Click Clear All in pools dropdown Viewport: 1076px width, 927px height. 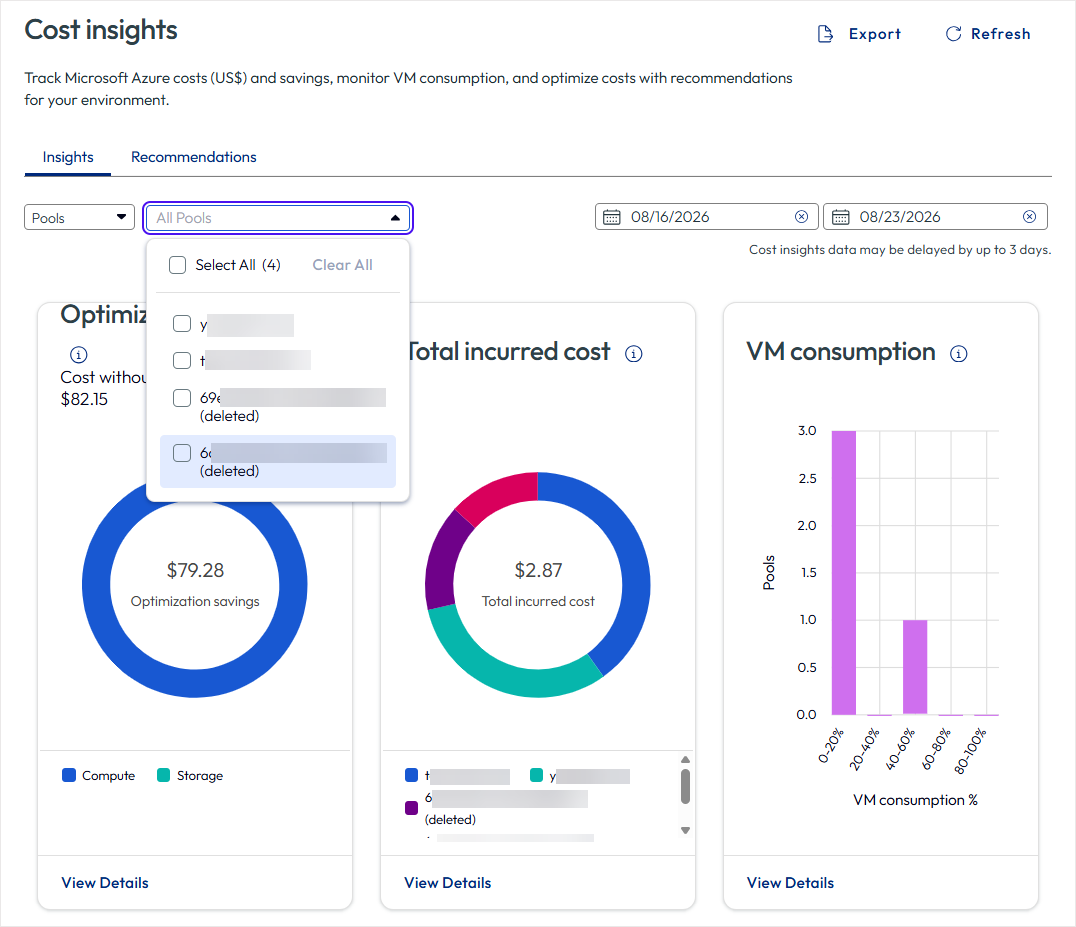(x=342, y=265)
